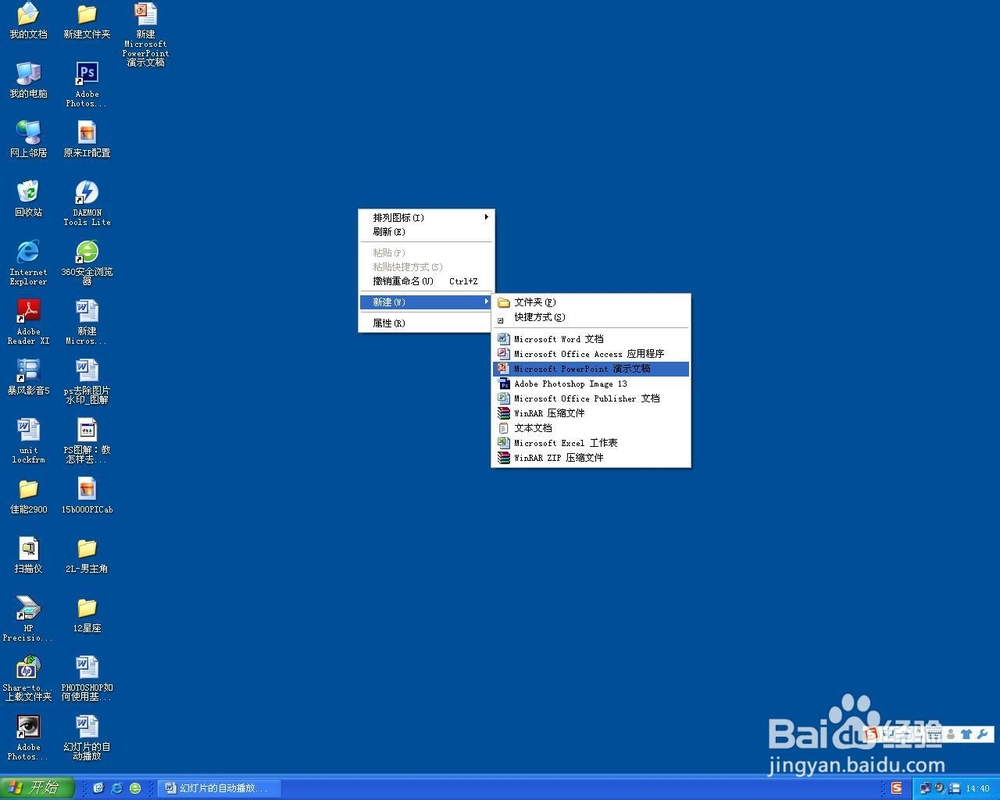Select the Adobe Photos... shortcut with eye icon
This screenshot has width=1000, height=800.
(28, 737)
